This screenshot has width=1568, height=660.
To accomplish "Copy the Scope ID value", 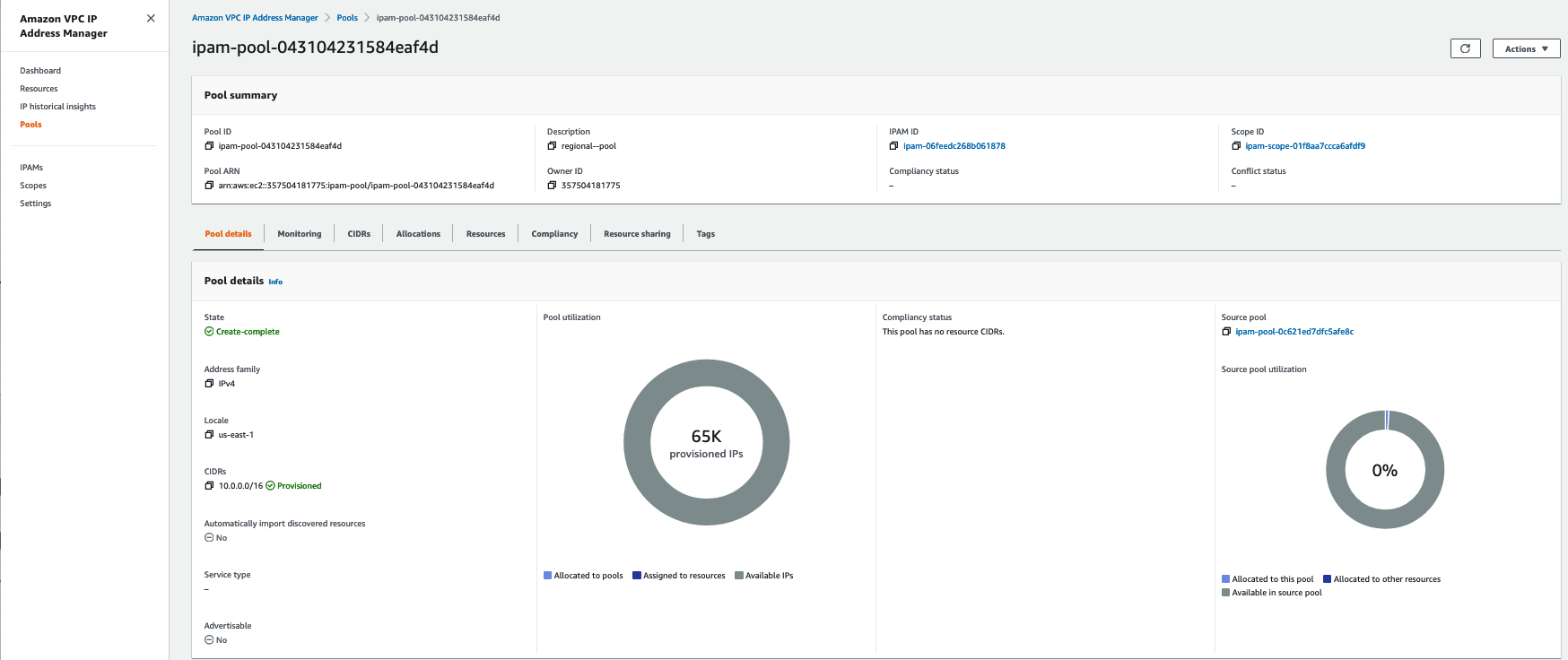I will 1236,146.
